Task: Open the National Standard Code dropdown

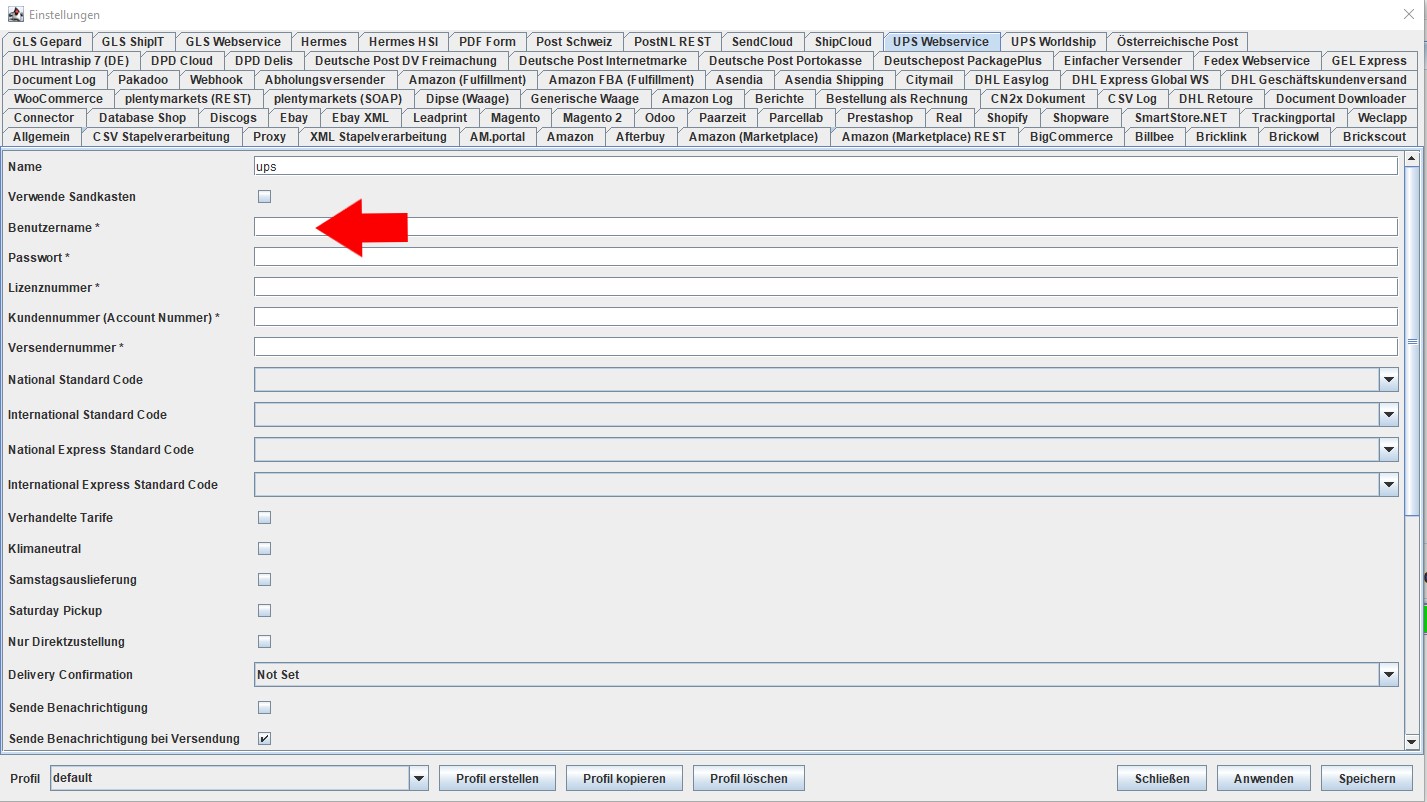Action: (x=1388, y=380)
